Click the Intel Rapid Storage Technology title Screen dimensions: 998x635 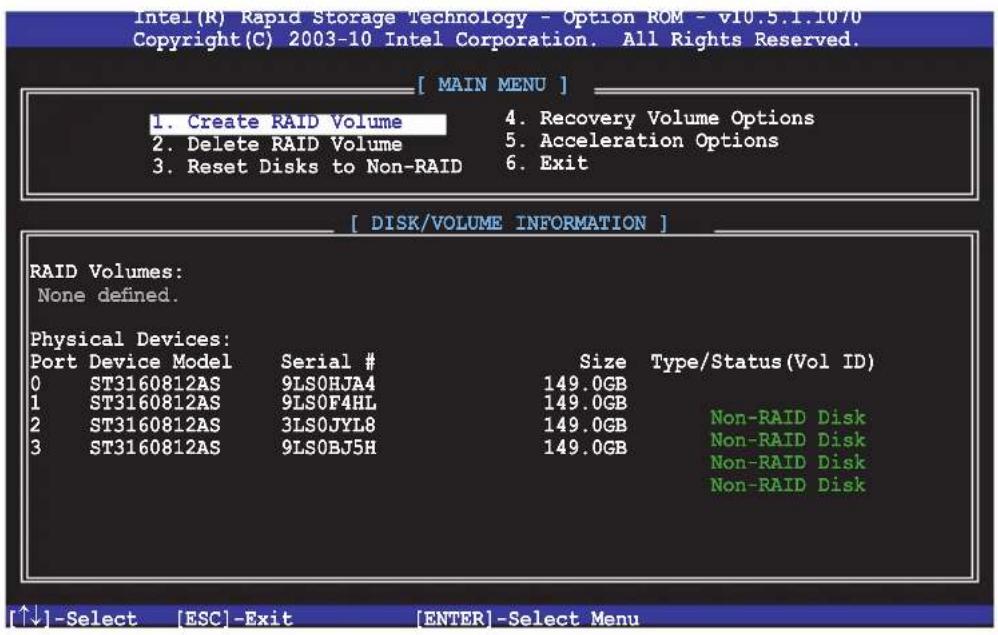[497, 17]
